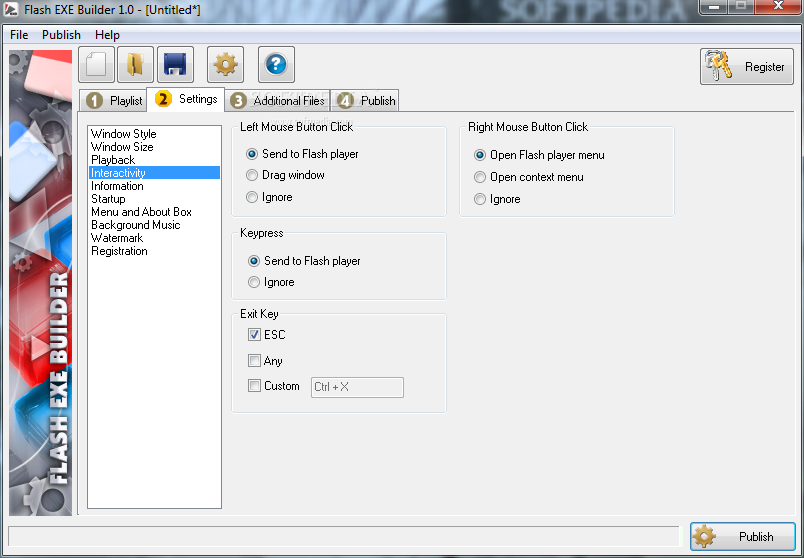Viewport: 804px width, 558px height.
Task: Open the File menu
Action: [19, 35]
